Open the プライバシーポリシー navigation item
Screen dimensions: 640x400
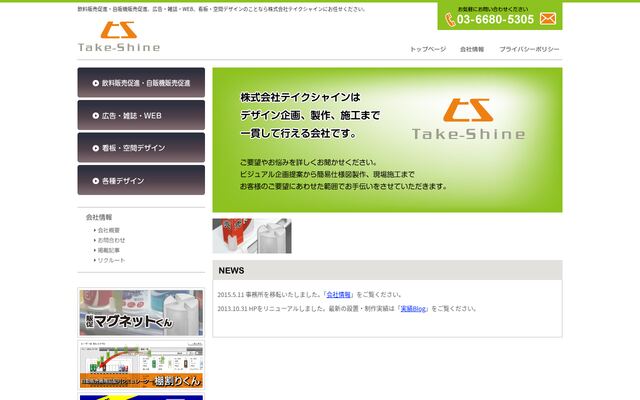[x=529, y=49]
